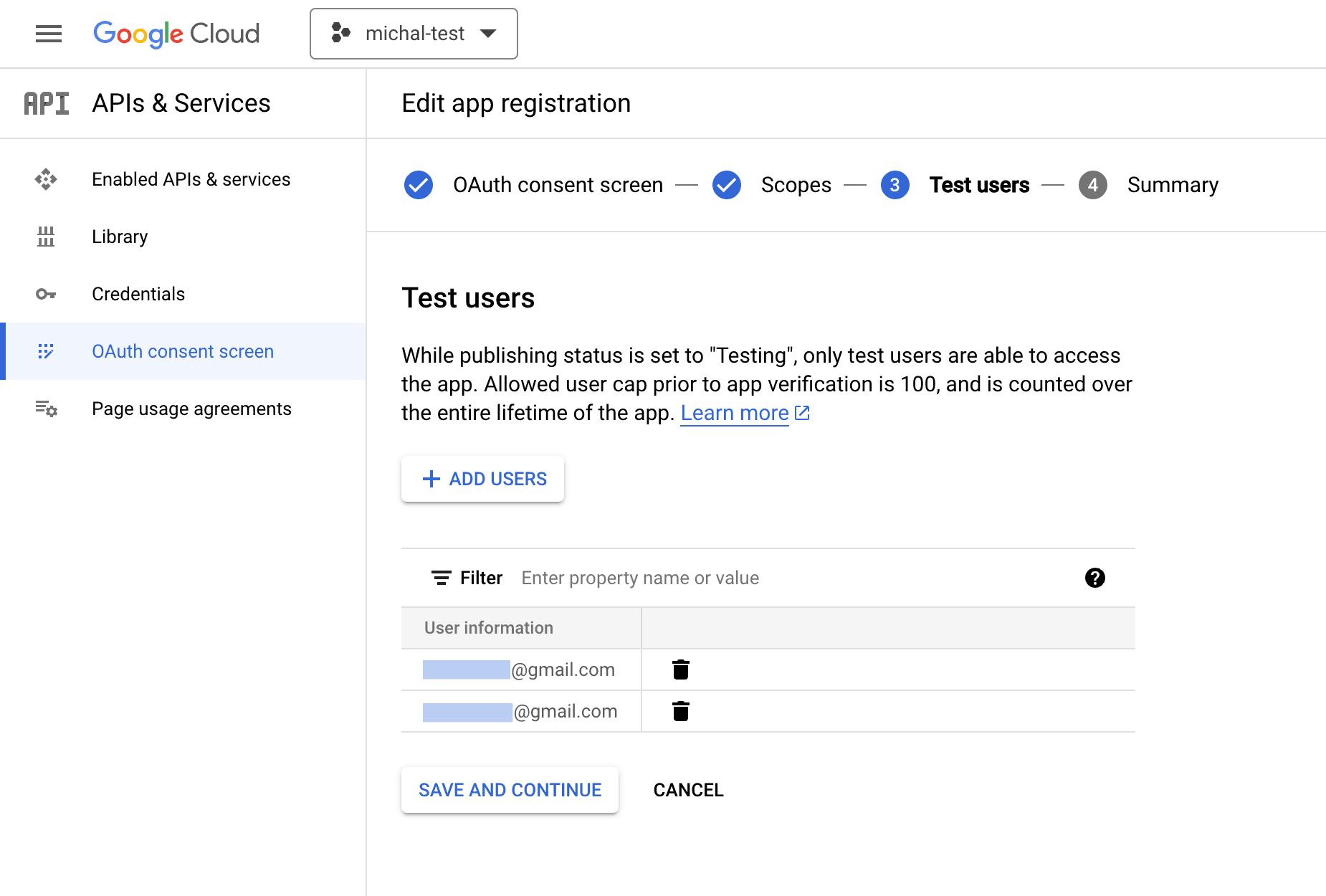Image resolution: width=1326 pixels, height=896 pixels.
Task: Go to Library in the sidebar
Action: click(120, 237)
